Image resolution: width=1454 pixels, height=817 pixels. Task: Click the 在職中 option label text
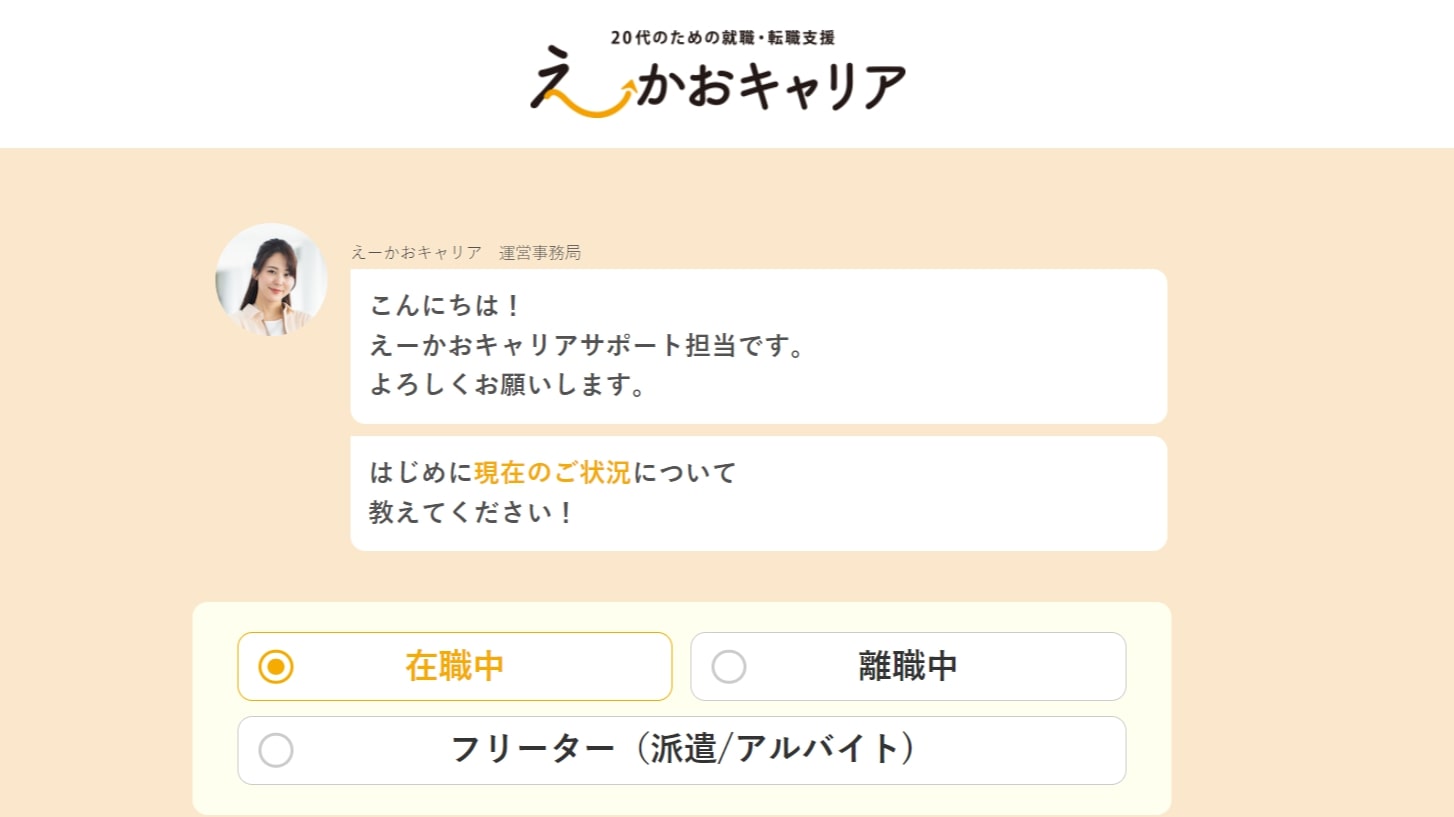454,667
